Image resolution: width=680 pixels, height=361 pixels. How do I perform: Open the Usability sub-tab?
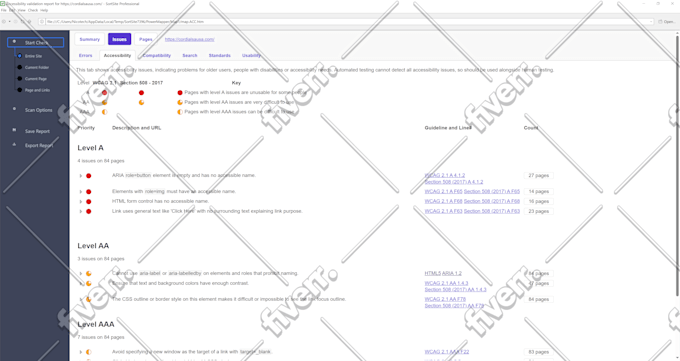(x=252, y=56)
